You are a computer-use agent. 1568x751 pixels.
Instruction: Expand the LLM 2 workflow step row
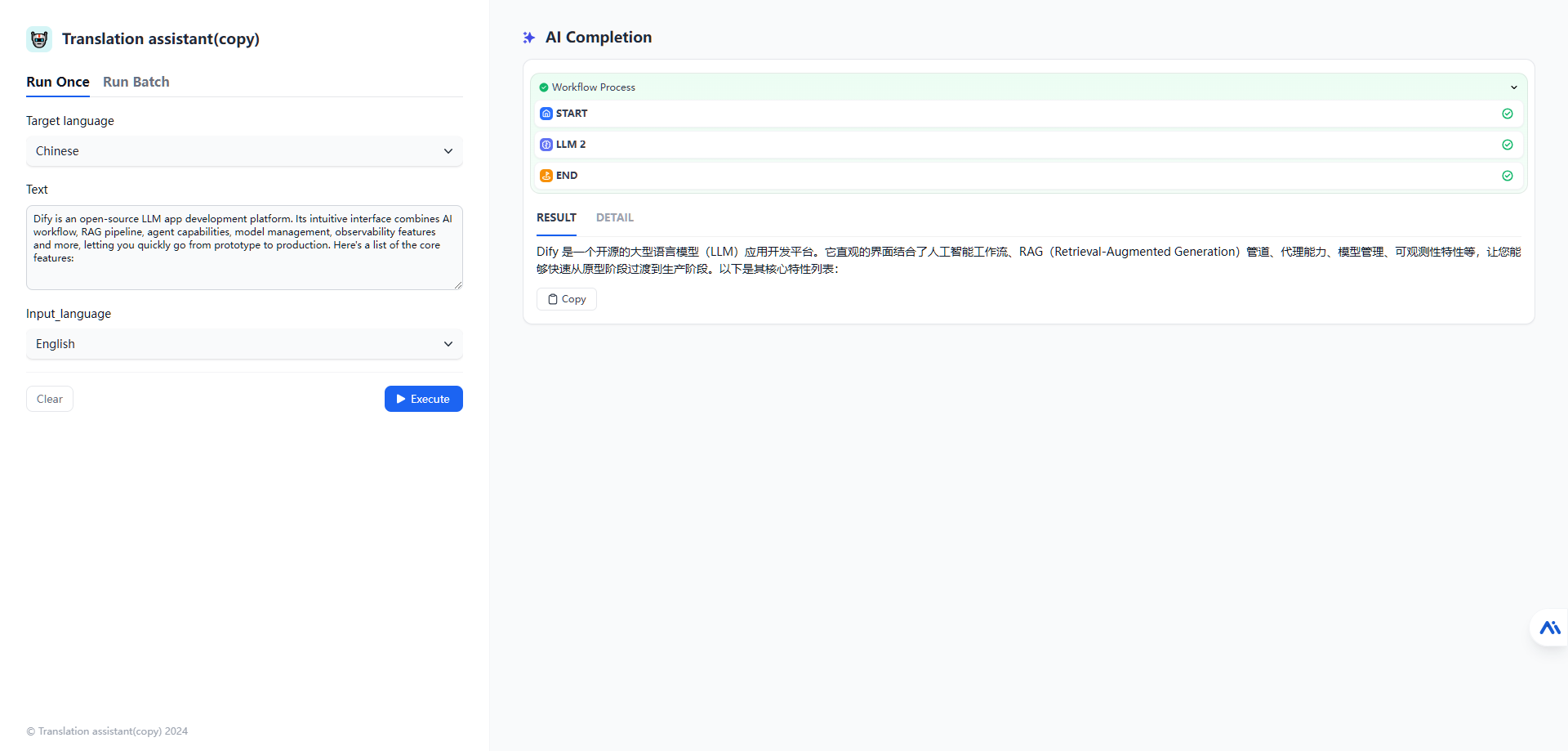[x=1029, y=145]
